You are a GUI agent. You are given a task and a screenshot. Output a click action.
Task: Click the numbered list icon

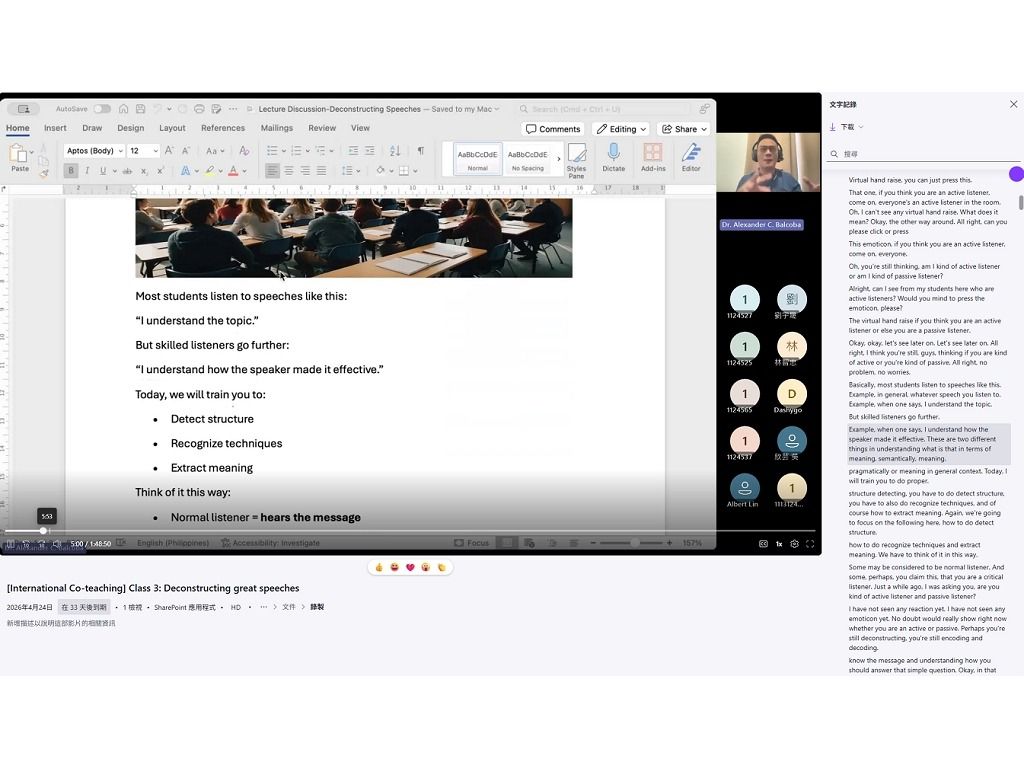(296, 151)
